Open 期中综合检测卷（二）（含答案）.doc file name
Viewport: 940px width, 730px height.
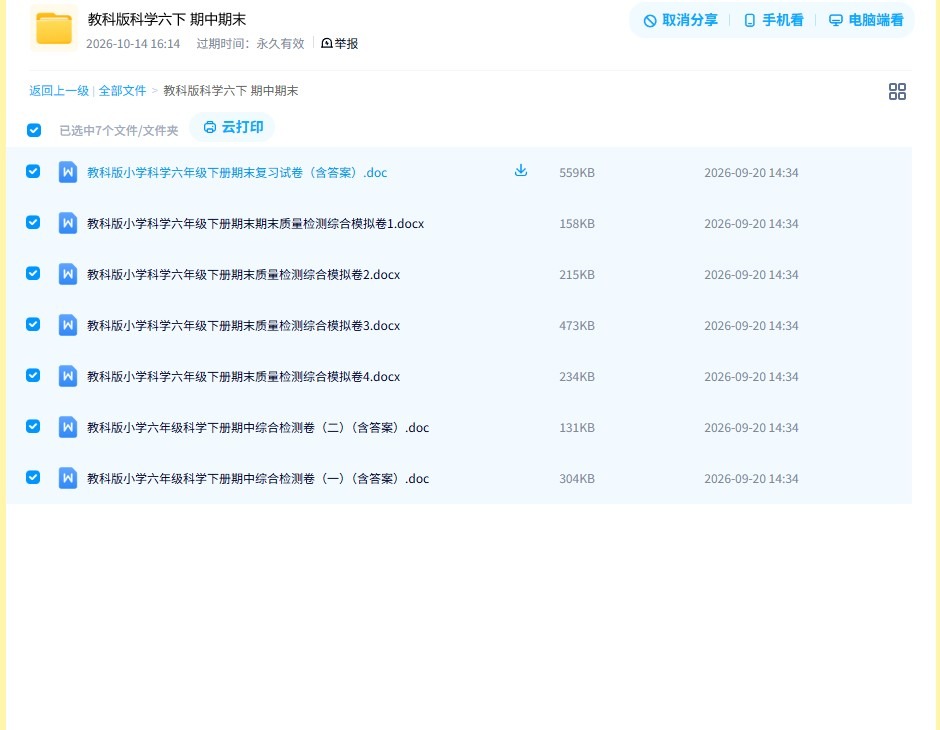tap(258, 427)
